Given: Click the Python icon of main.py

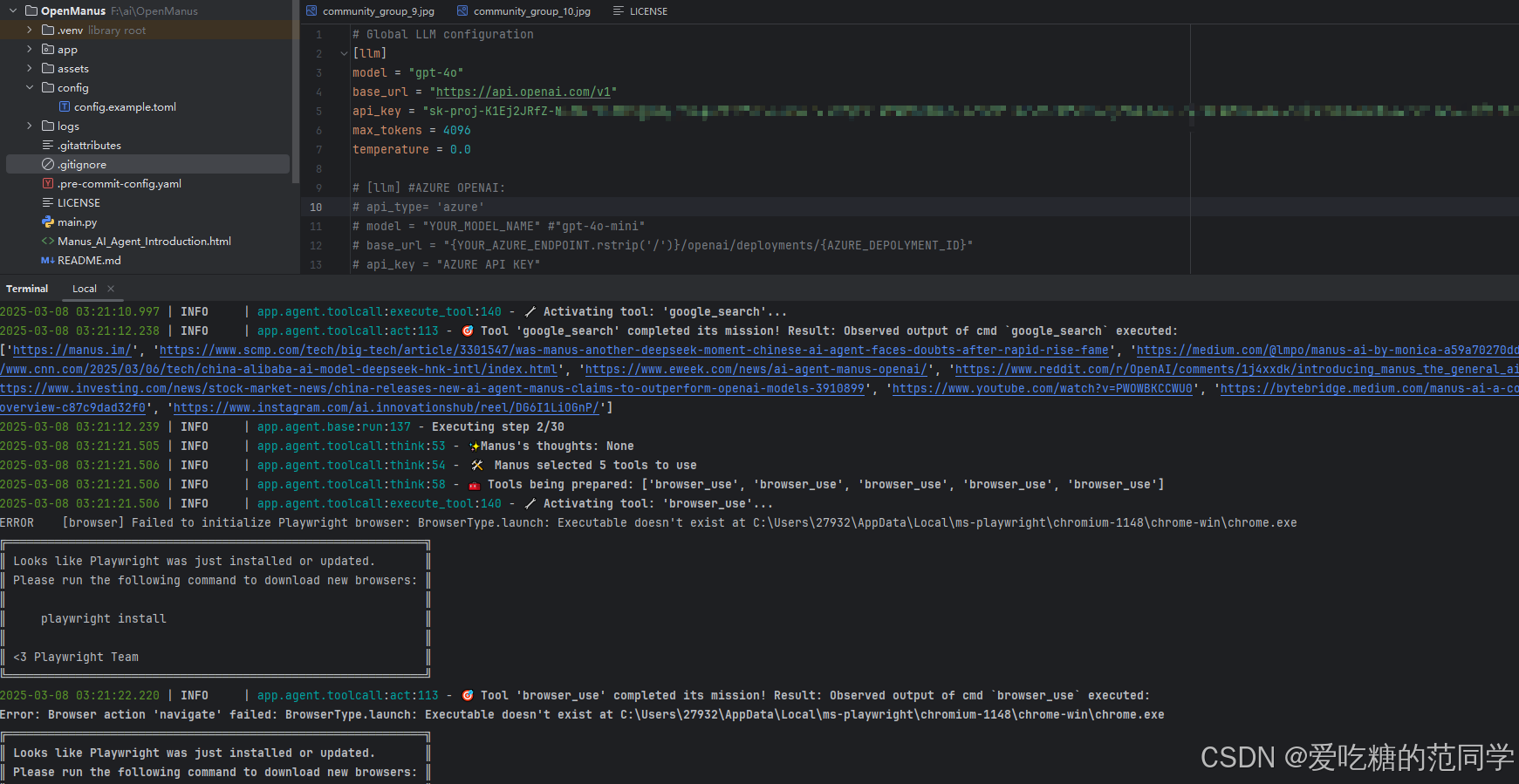Looking at the screenshot, I should click(48, 222).
